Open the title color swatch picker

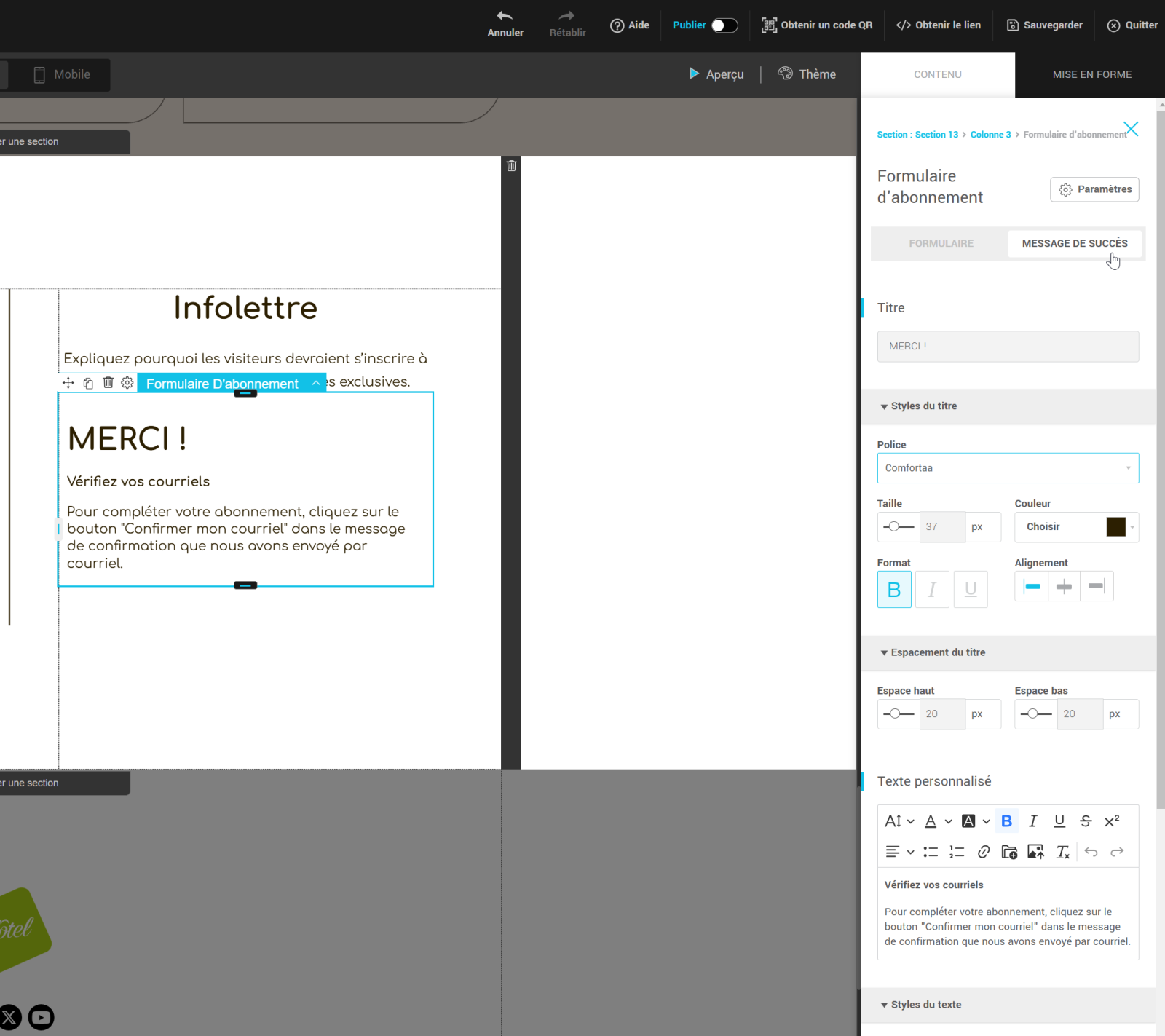pos(1115,527)
